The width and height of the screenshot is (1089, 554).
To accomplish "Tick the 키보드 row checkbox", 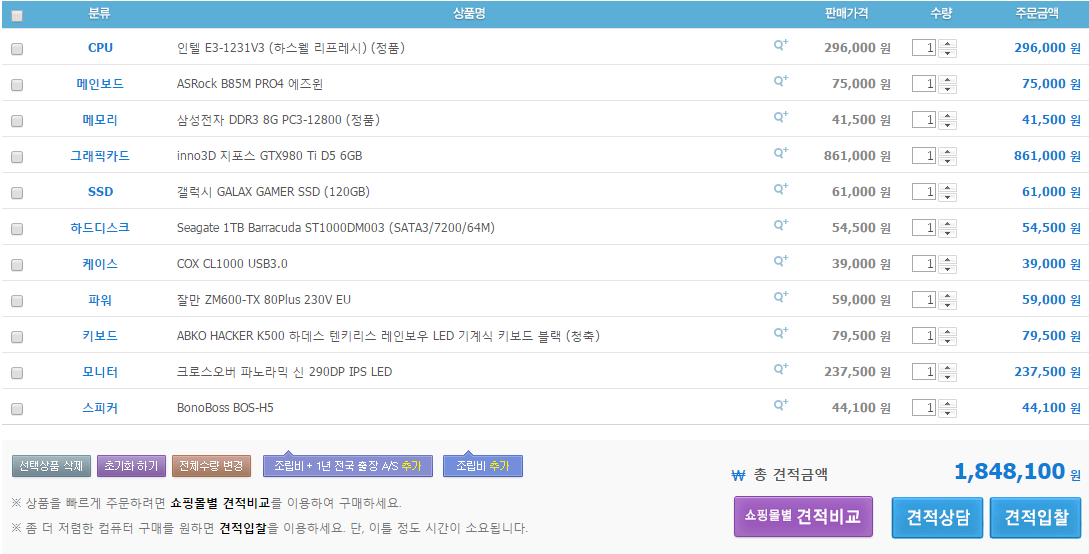I will pos(17,337).
